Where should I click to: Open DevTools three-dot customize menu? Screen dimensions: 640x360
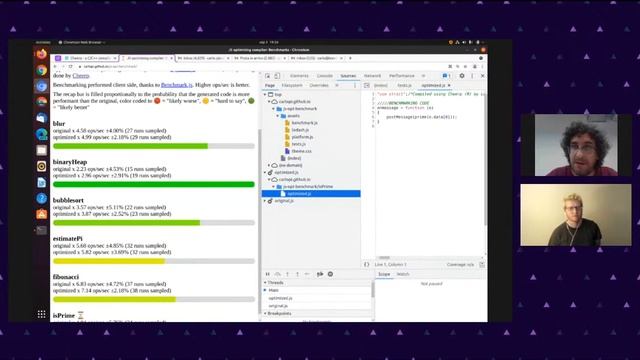[x=472, y=76]
